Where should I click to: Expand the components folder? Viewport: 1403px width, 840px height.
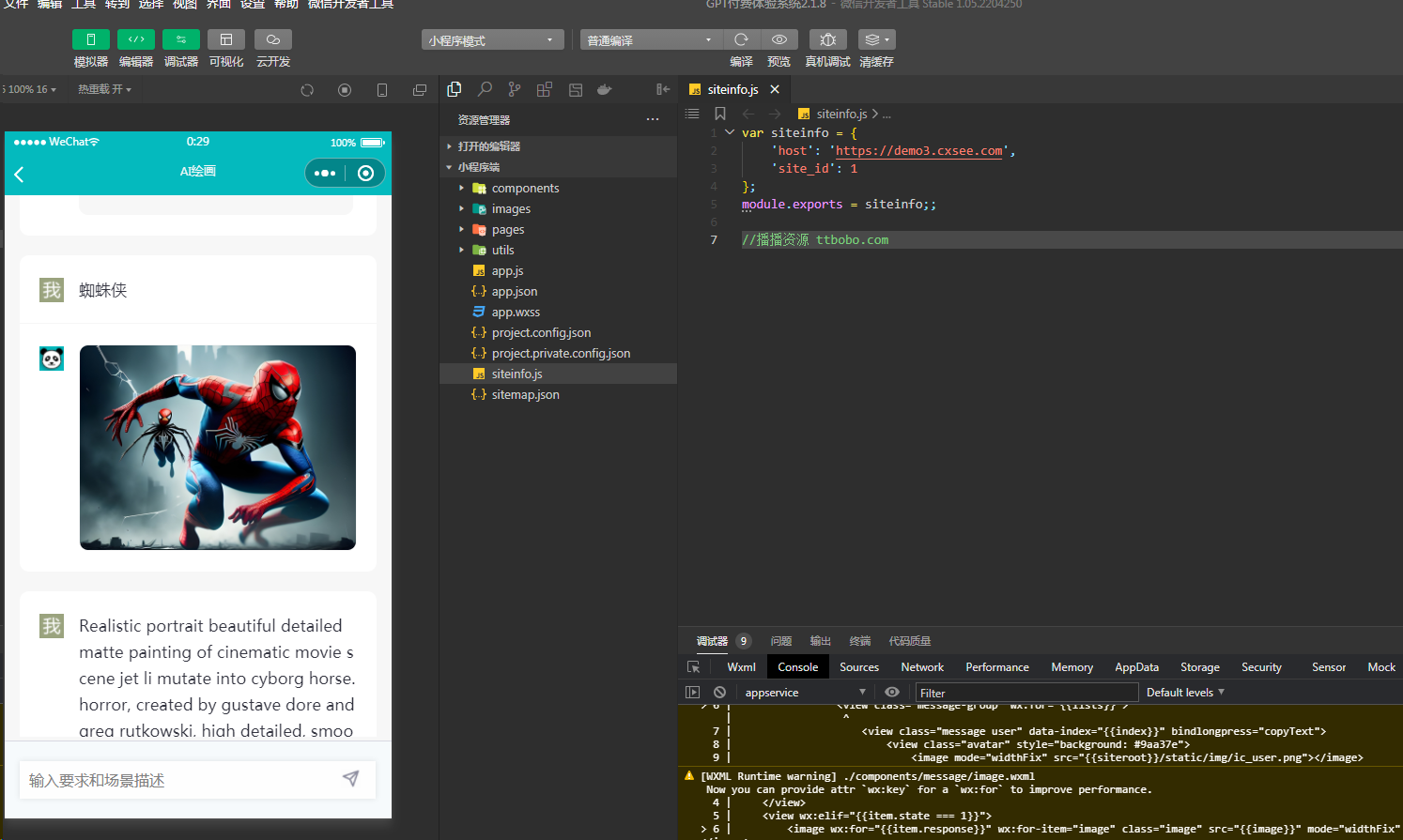pos(559,188)
